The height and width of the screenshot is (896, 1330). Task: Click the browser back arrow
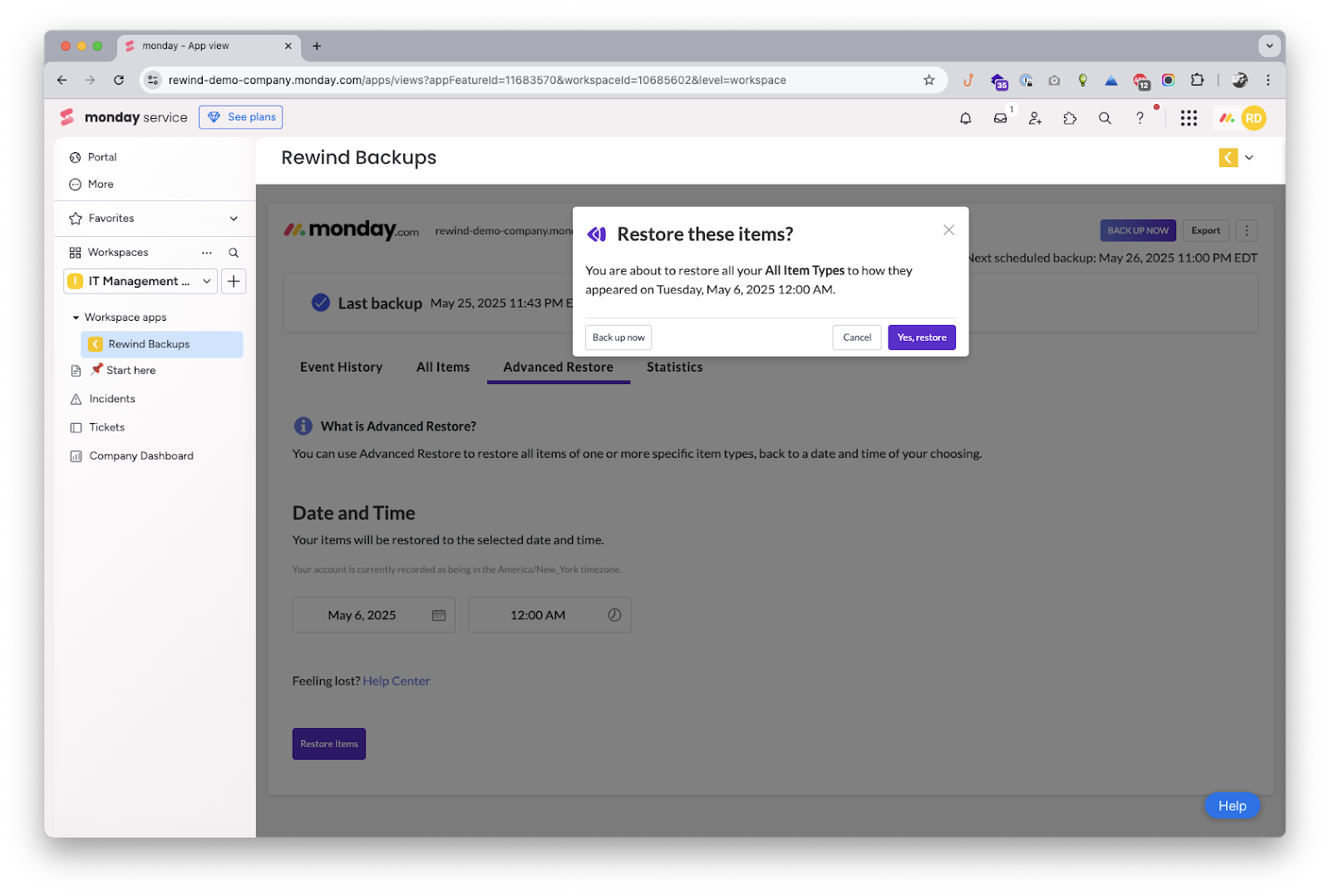click(x=62, y=80)
